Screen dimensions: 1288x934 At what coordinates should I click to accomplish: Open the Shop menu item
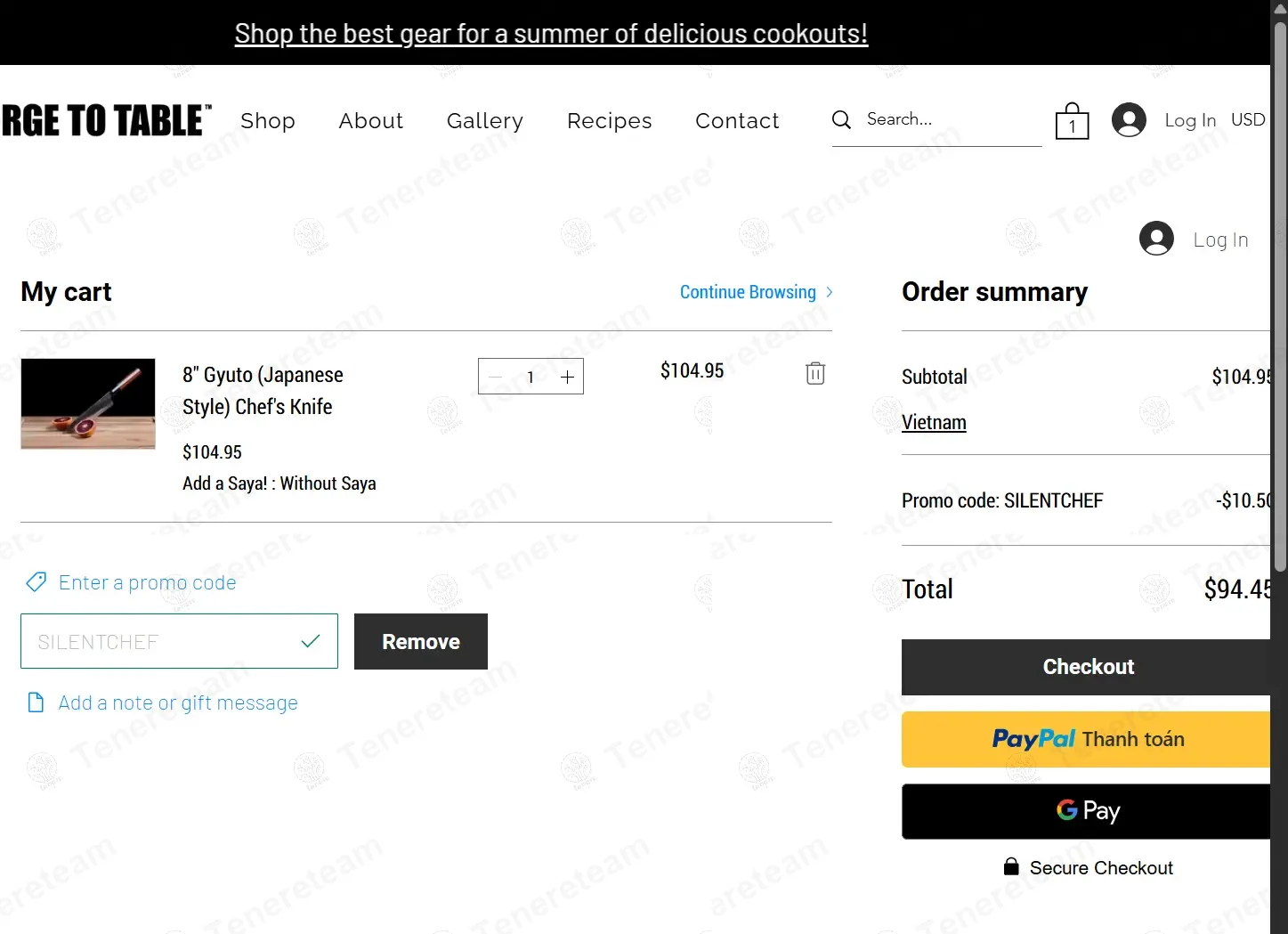pos(268,120)
